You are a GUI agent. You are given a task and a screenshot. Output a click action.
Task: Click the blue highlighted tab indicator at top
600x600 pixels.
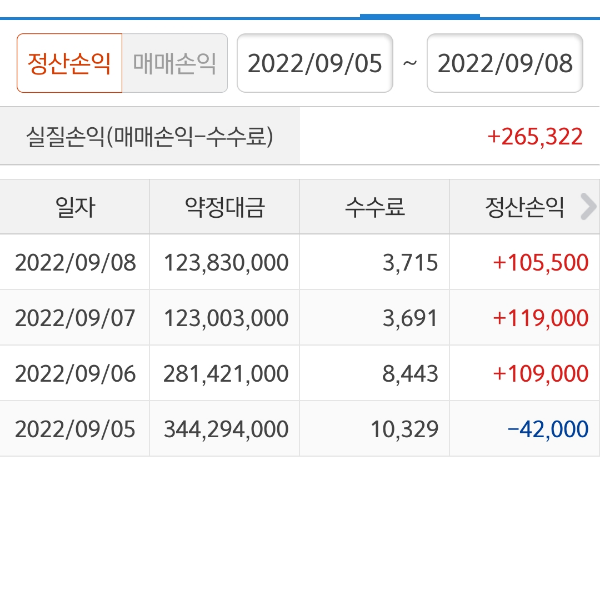(420, 15)
